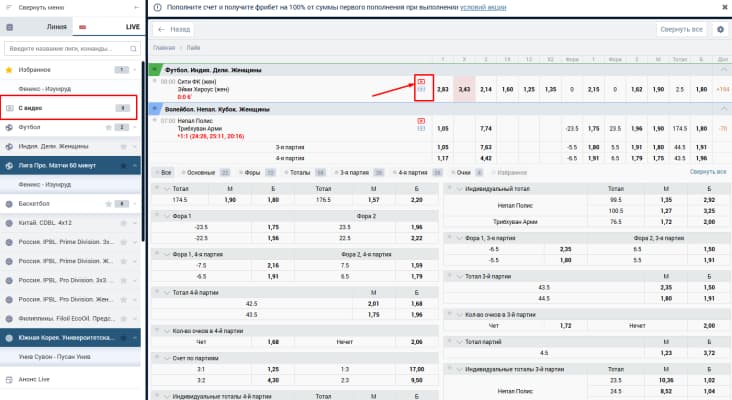The image size is (732, 400).
Task: Click the Южная Корея league icon
Action: point(9,338)
